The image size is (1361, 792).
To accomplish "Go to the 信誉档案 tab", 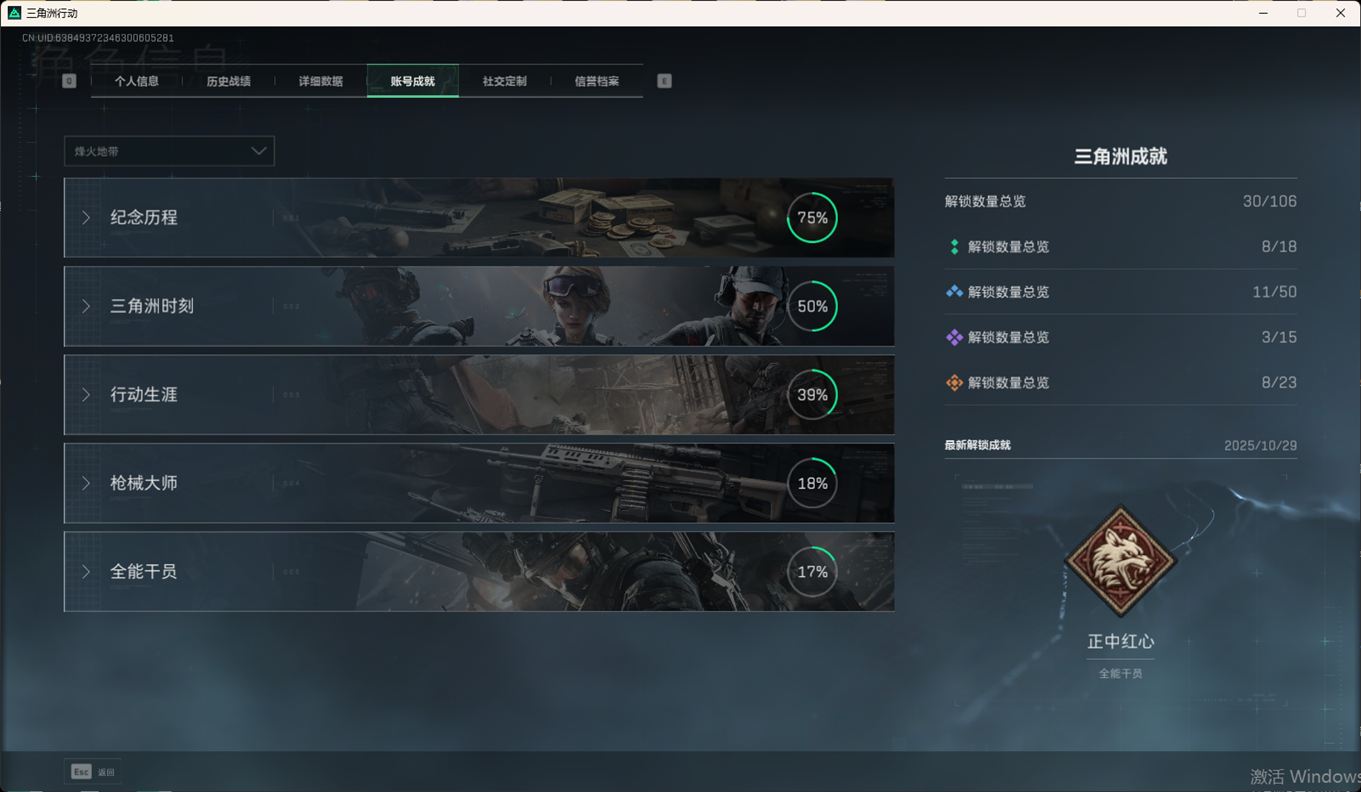I will point(596,81).
